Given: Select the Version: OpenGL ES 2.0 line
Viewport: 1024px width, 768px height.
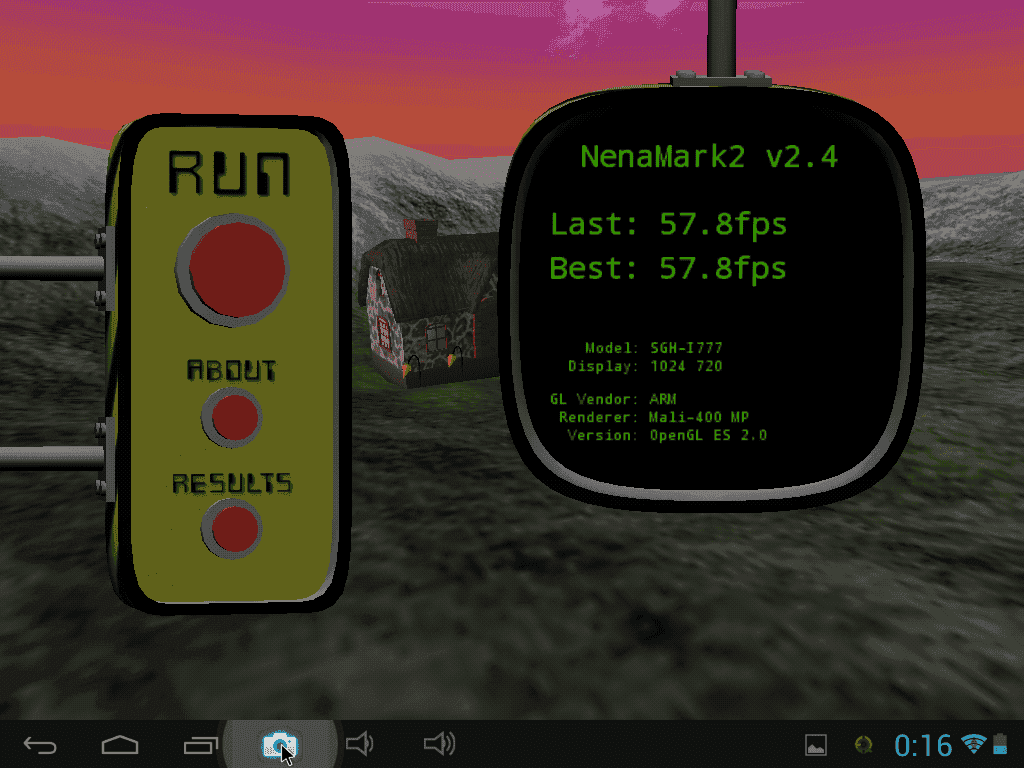Looking at the screenshot, I should [x=667, y=435].
